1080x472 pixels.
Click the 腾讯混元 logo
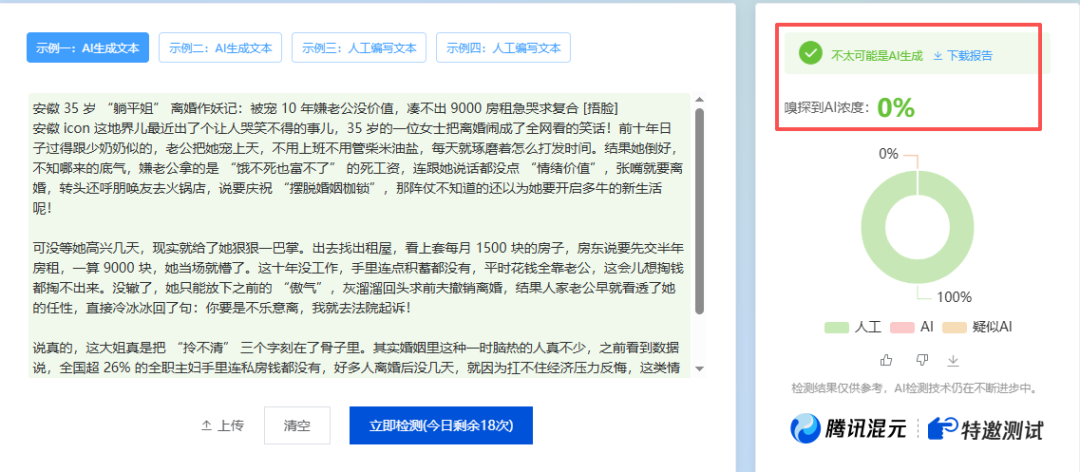click(848, 429)
